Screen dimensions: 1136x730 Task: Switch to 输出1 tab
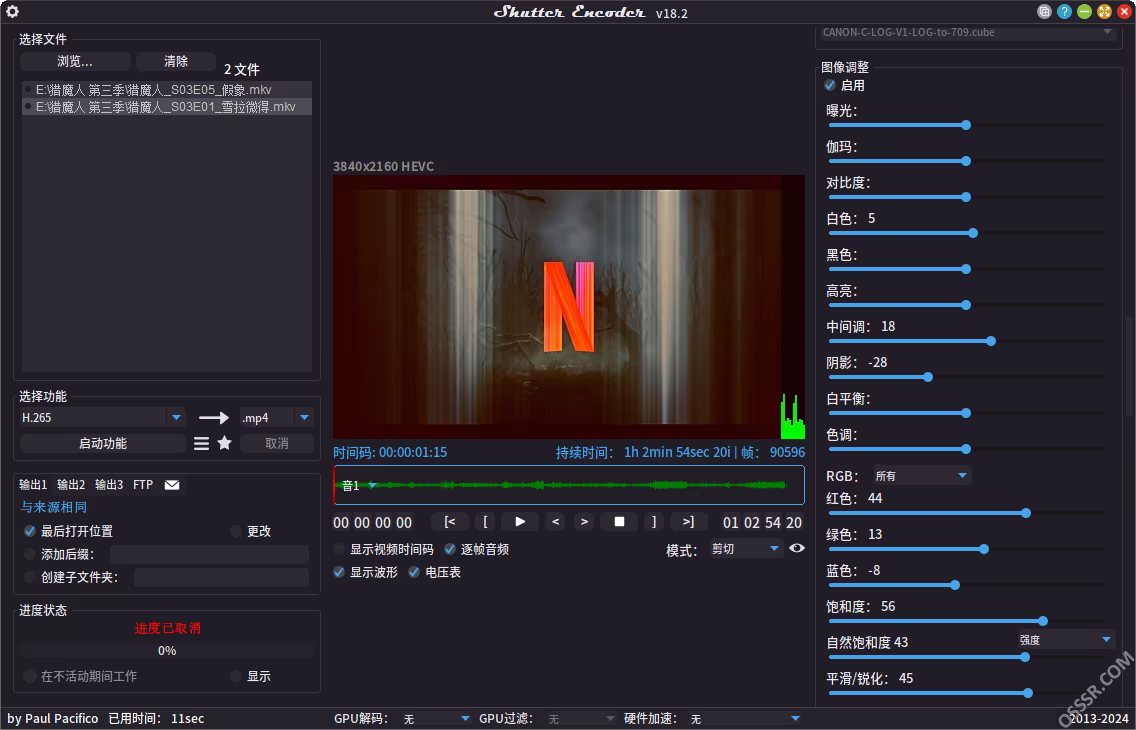(x=33, y=484)
